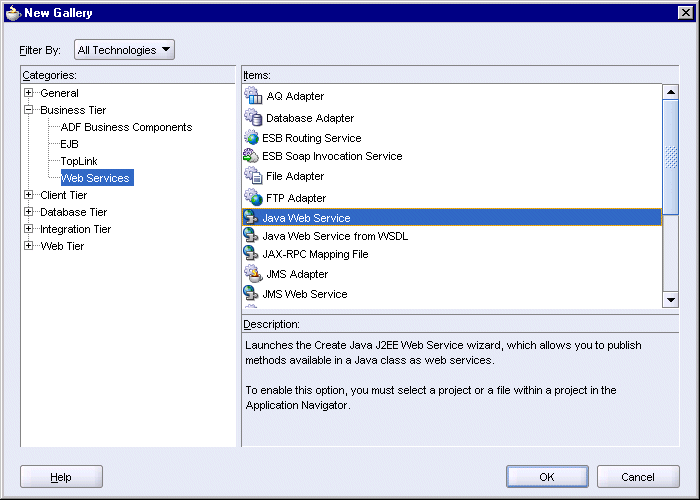Viewport: 700px width, 500px height.
Task: Expand the Database Tier category
Action: 29,212
